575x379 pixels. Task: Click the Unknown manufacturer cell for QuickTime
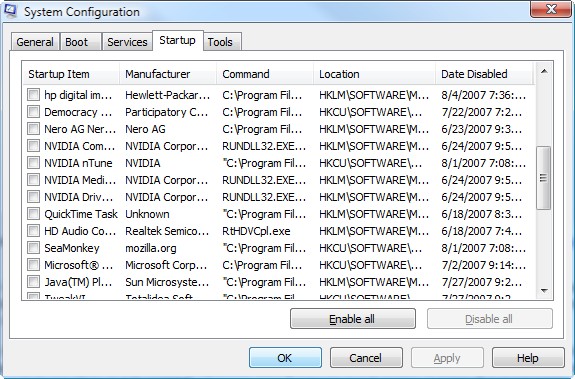tap(147, 214)
